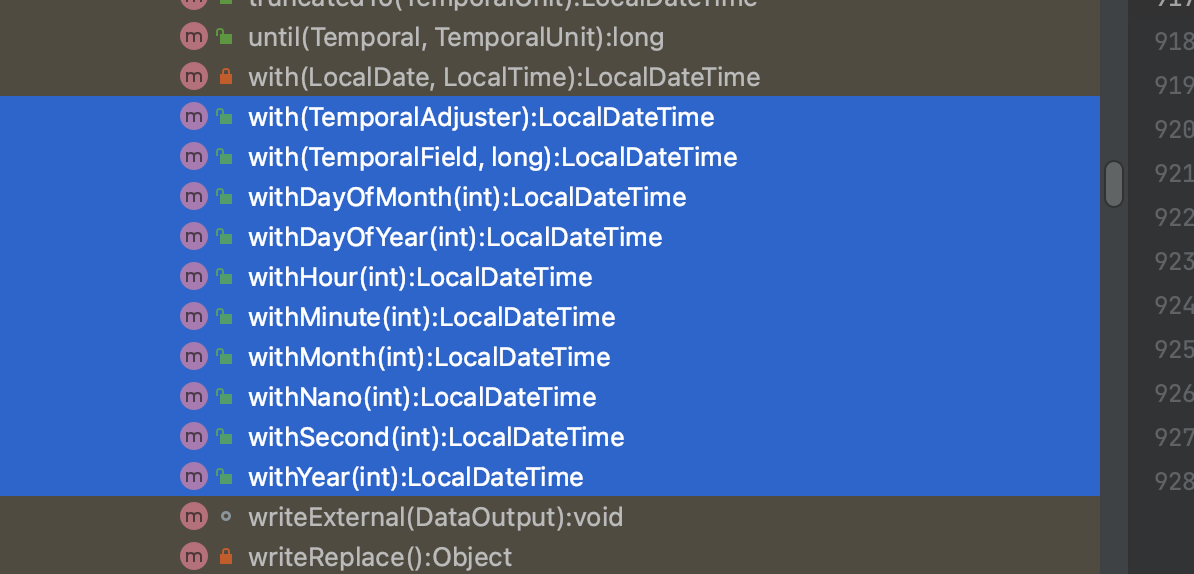Image resolution: width=1194 pixels, height=574 pixels.
Task: Click public lock icon beside withNano(int)
Action: (225, 397)
